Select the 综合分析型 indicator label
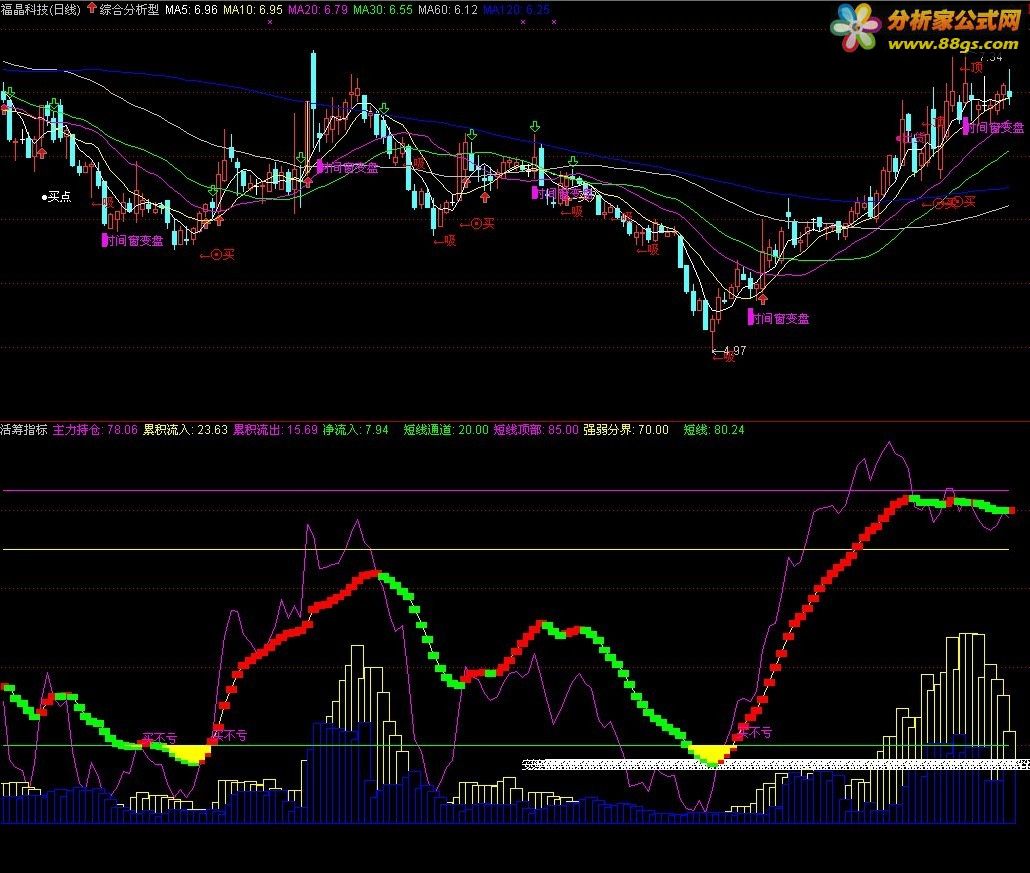1030x873 pixels. point(129,10)
